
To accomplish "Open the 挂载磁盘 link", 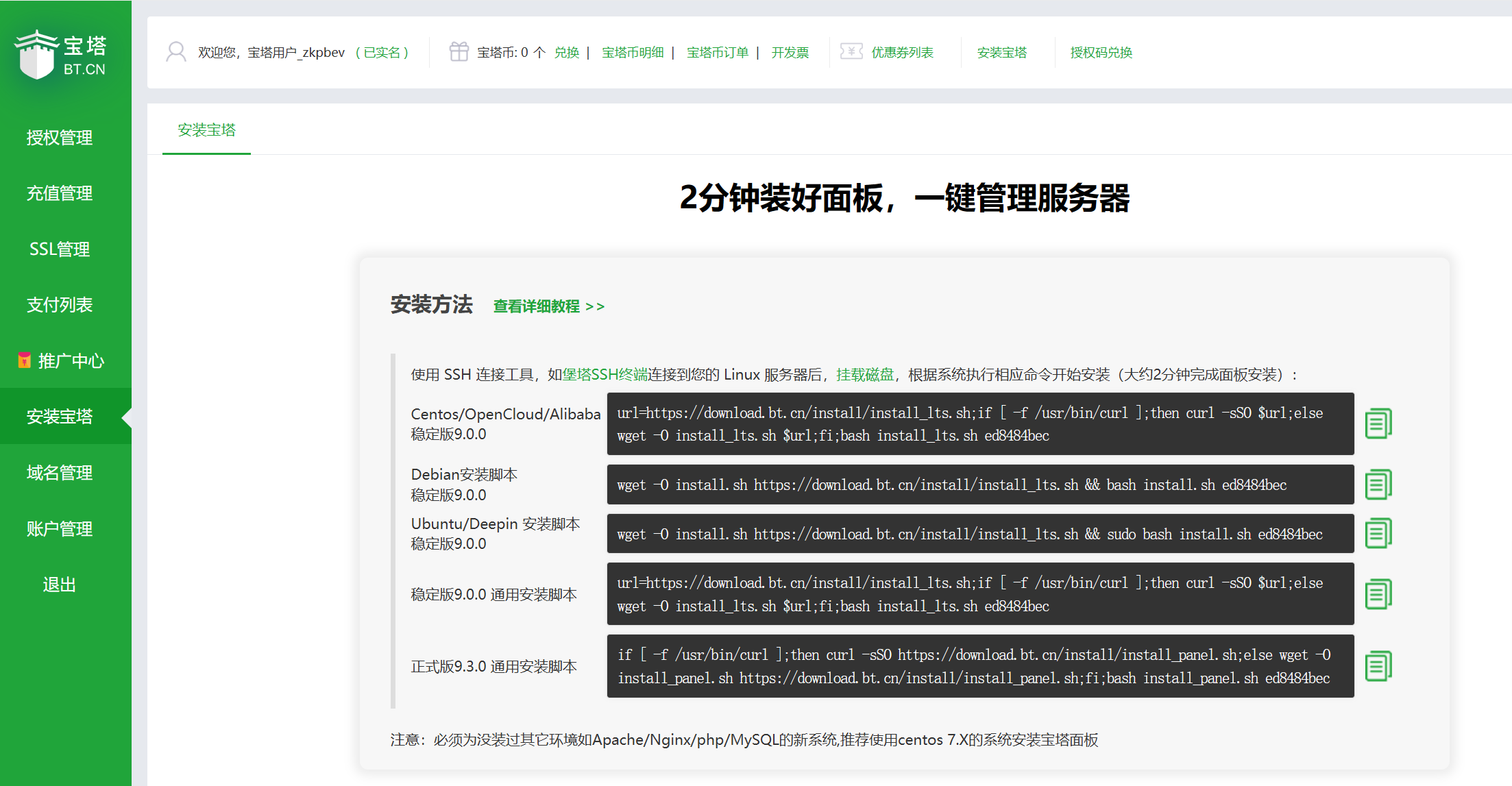I will 865,375.
